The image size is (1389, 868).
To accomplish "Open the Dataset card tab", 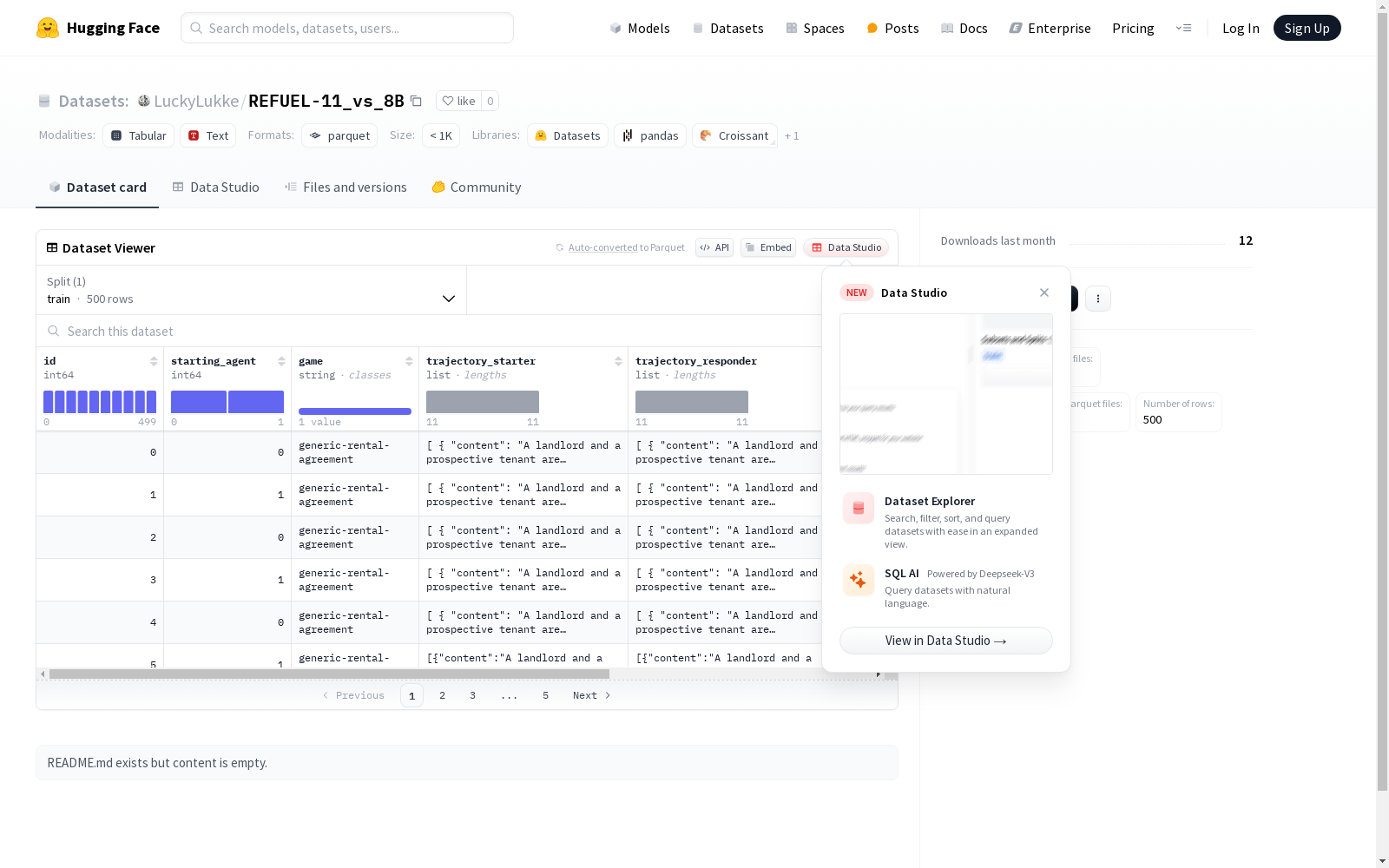I will click(x=97, y=187).
